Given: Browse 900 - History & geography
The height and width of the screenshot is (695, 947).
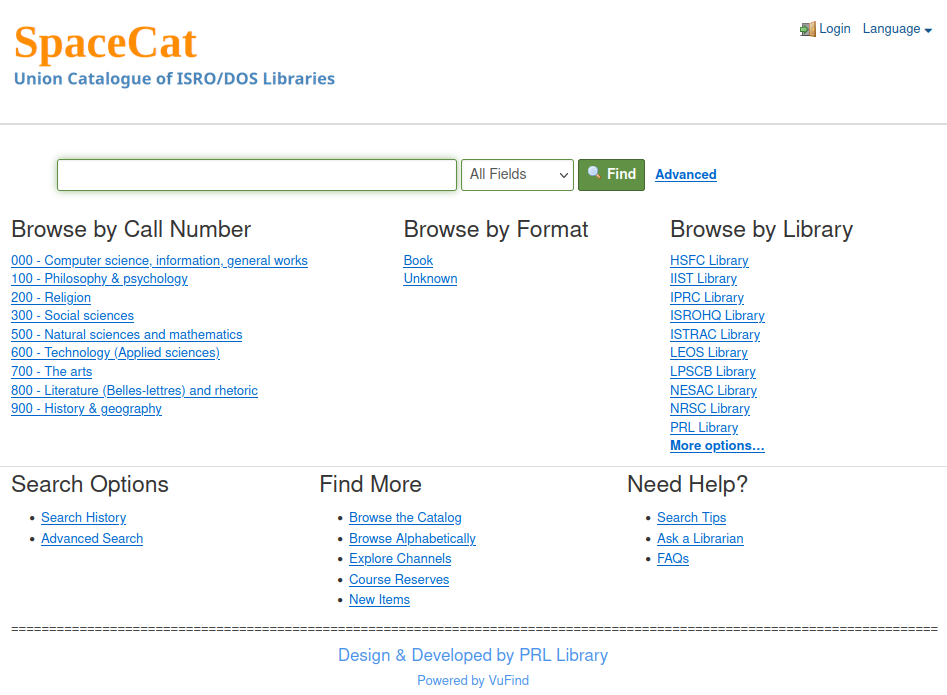Looking at the screenshot, I should point(86,409).
